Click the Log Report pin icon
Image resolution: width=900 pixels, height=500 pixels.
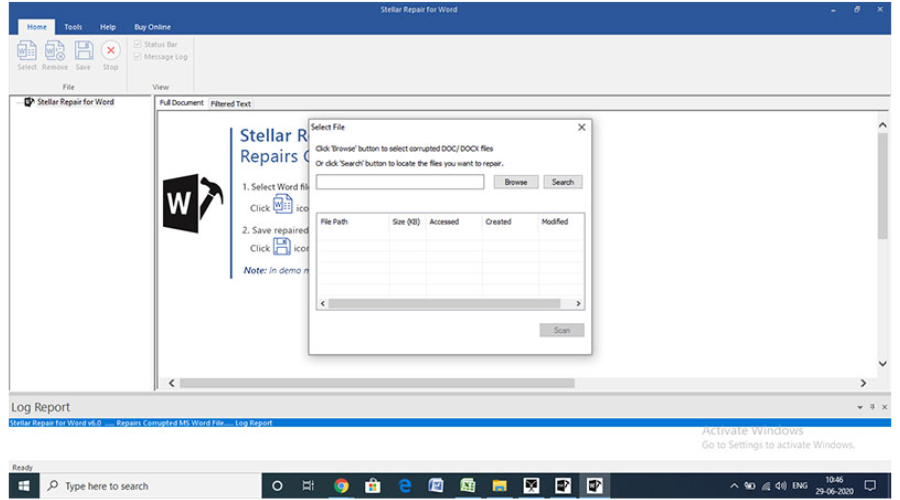[872, 407]
